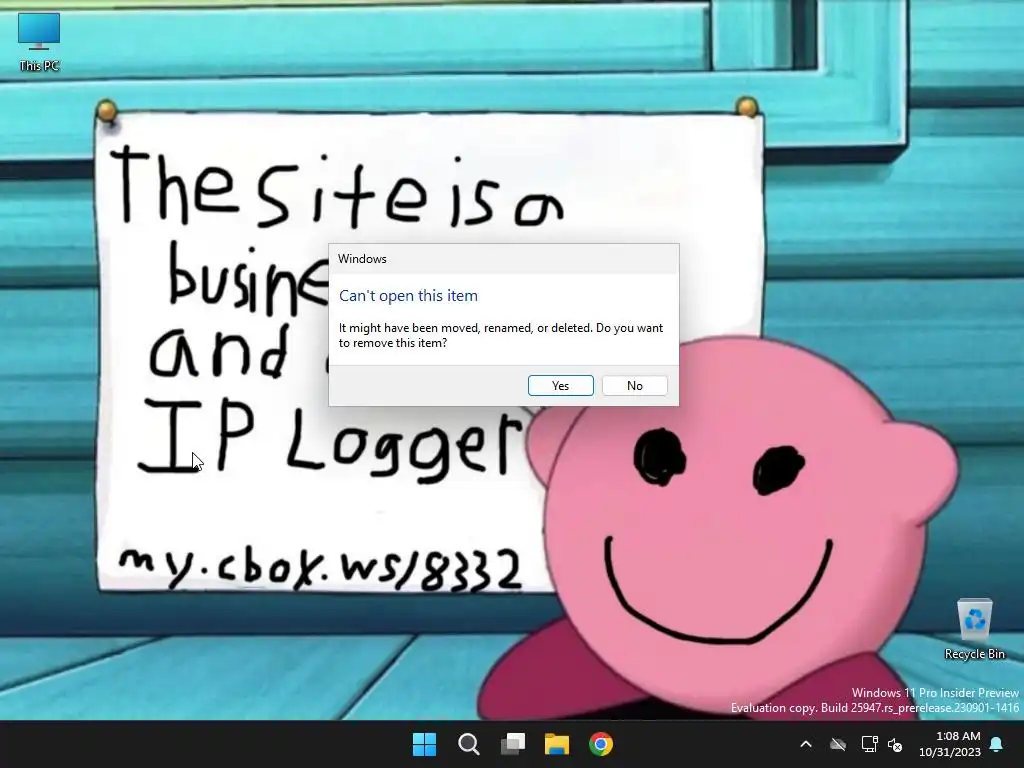Screen dimensions: 1024x768
Task: Show hidden system tray icons chevron
Action: tap(806, 744)
